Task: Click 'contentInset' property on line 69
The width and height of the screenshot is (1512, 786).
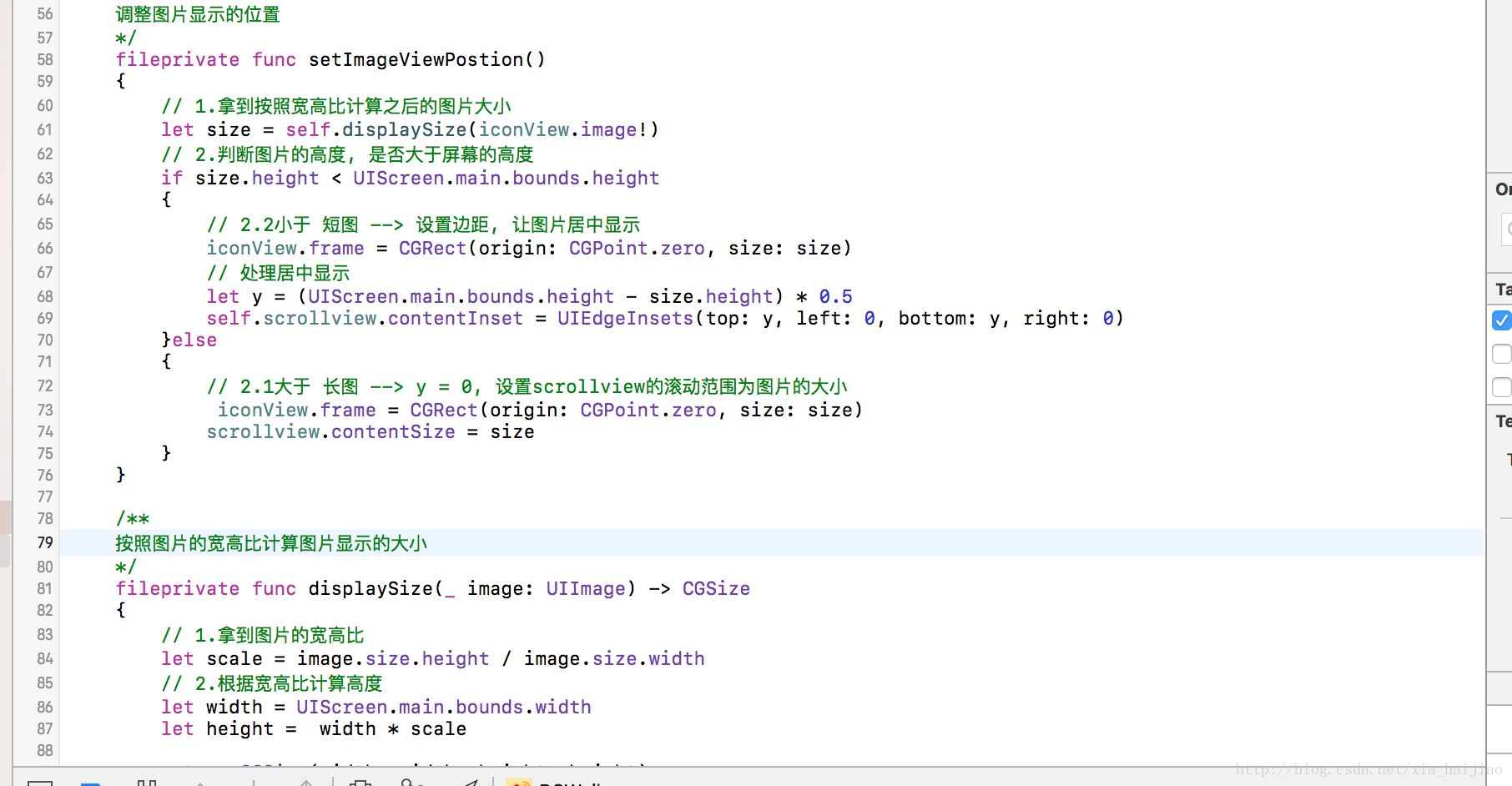Action: click(456, 318)
